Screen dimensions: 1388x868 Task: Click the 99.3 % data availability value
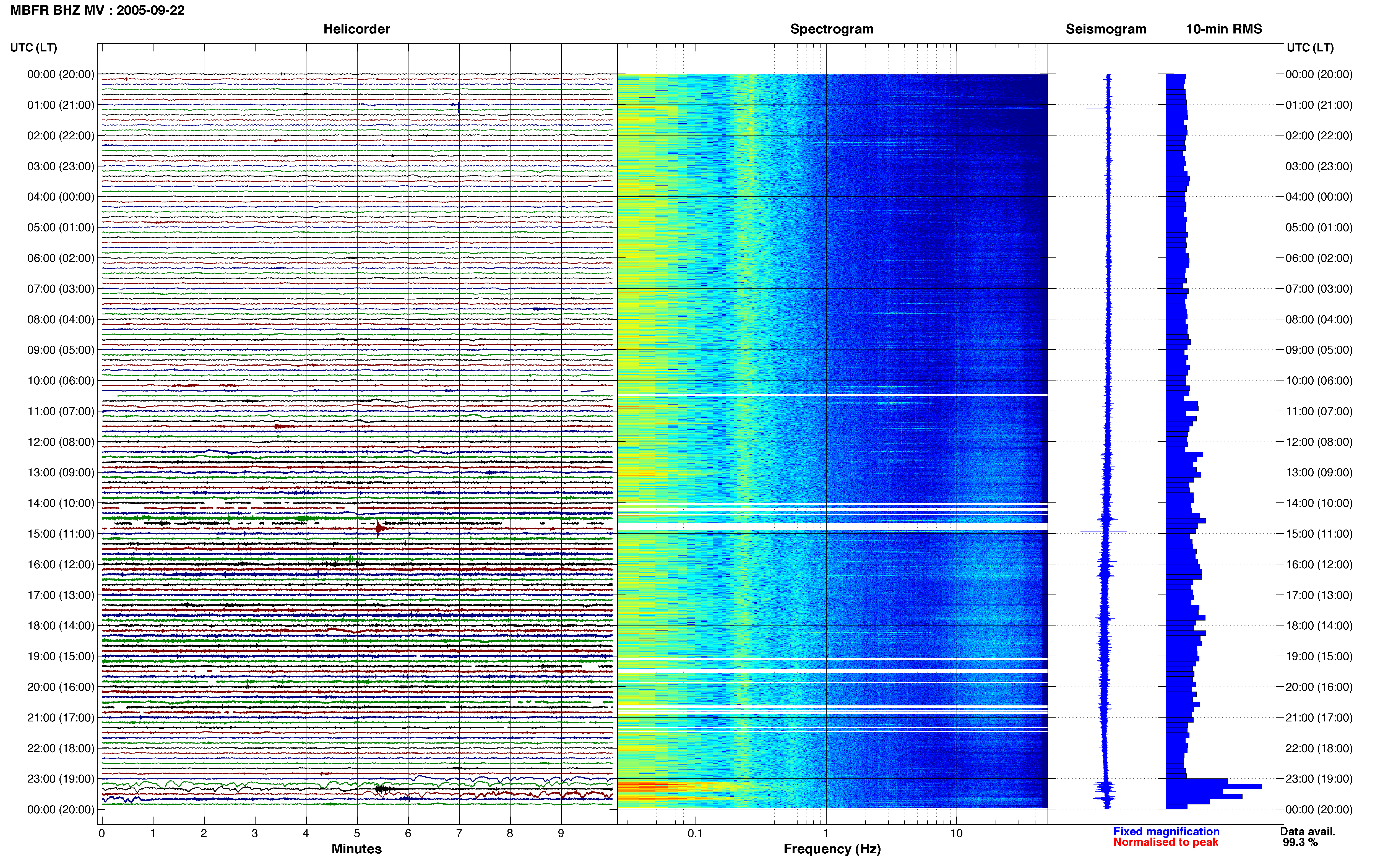[x=1300, y=842]
